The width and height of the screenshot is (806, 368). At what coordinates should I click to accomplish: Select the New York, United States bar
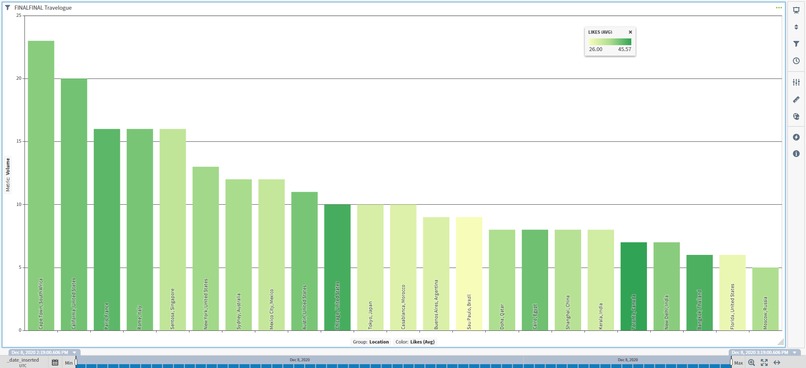point(206,249)
